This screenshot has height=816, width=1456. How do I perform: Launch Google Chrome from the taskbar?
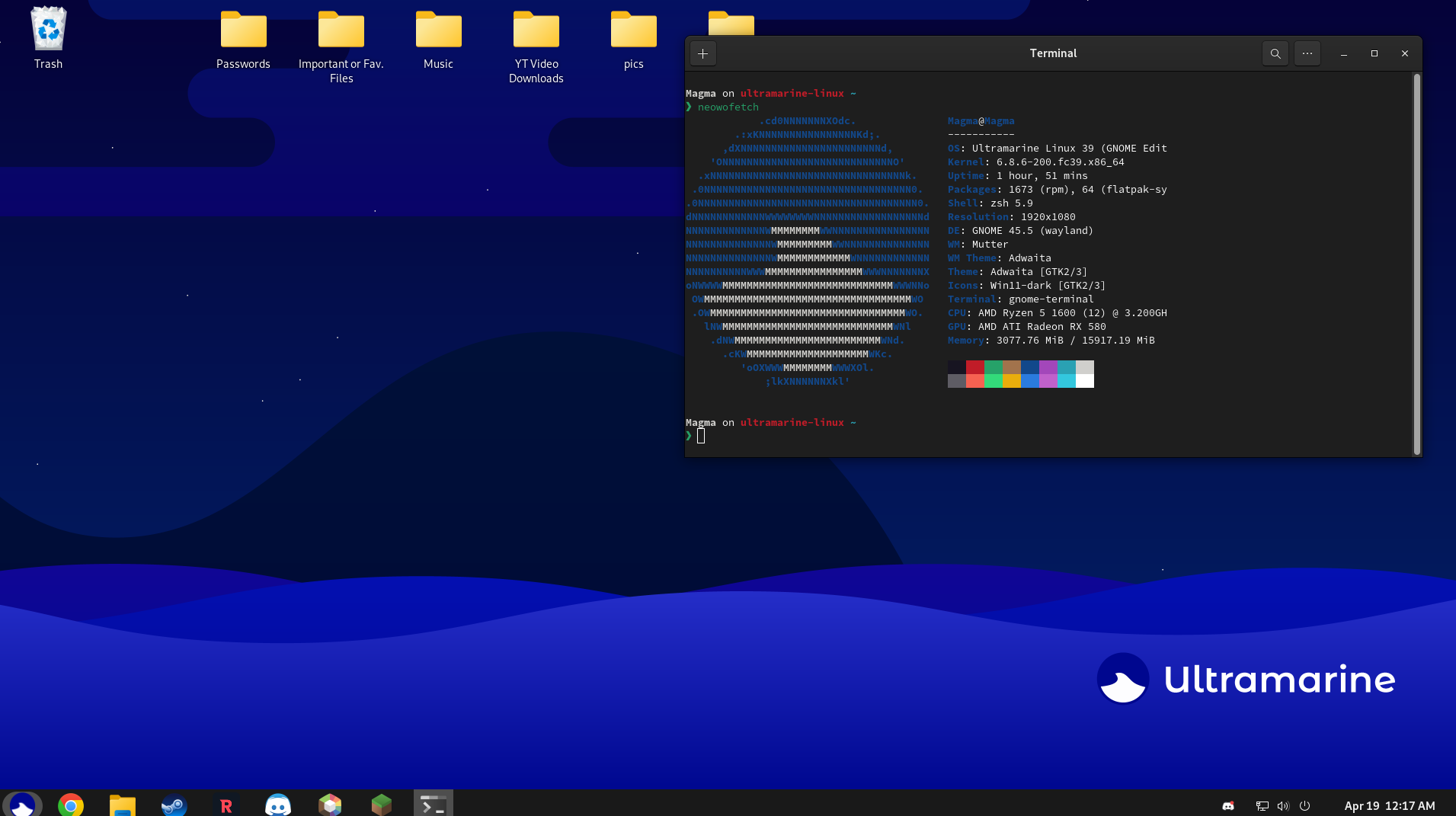click(x=71, y=805)
